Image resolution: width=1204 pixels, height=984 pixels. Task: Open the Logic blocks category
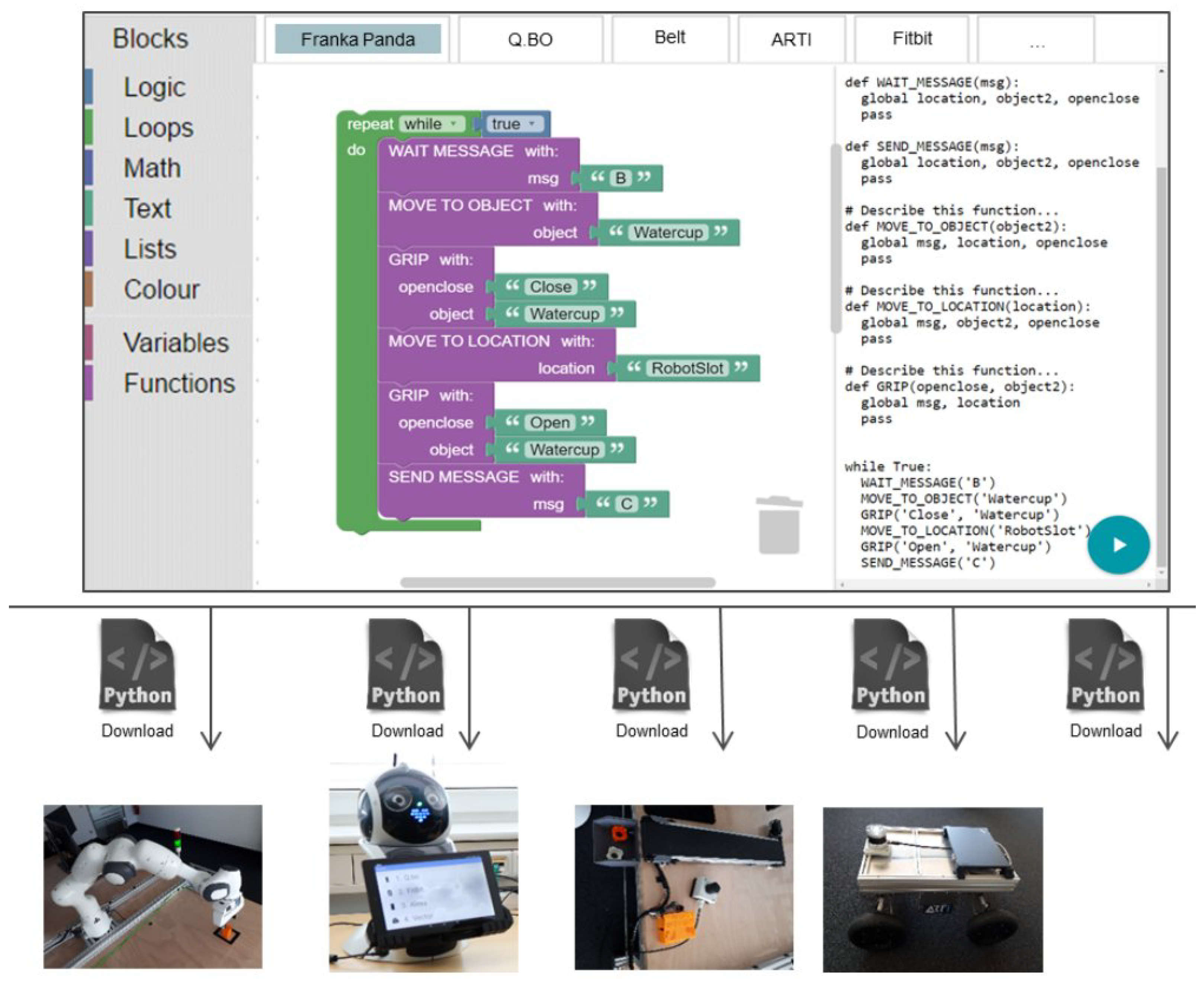[154, 87]
